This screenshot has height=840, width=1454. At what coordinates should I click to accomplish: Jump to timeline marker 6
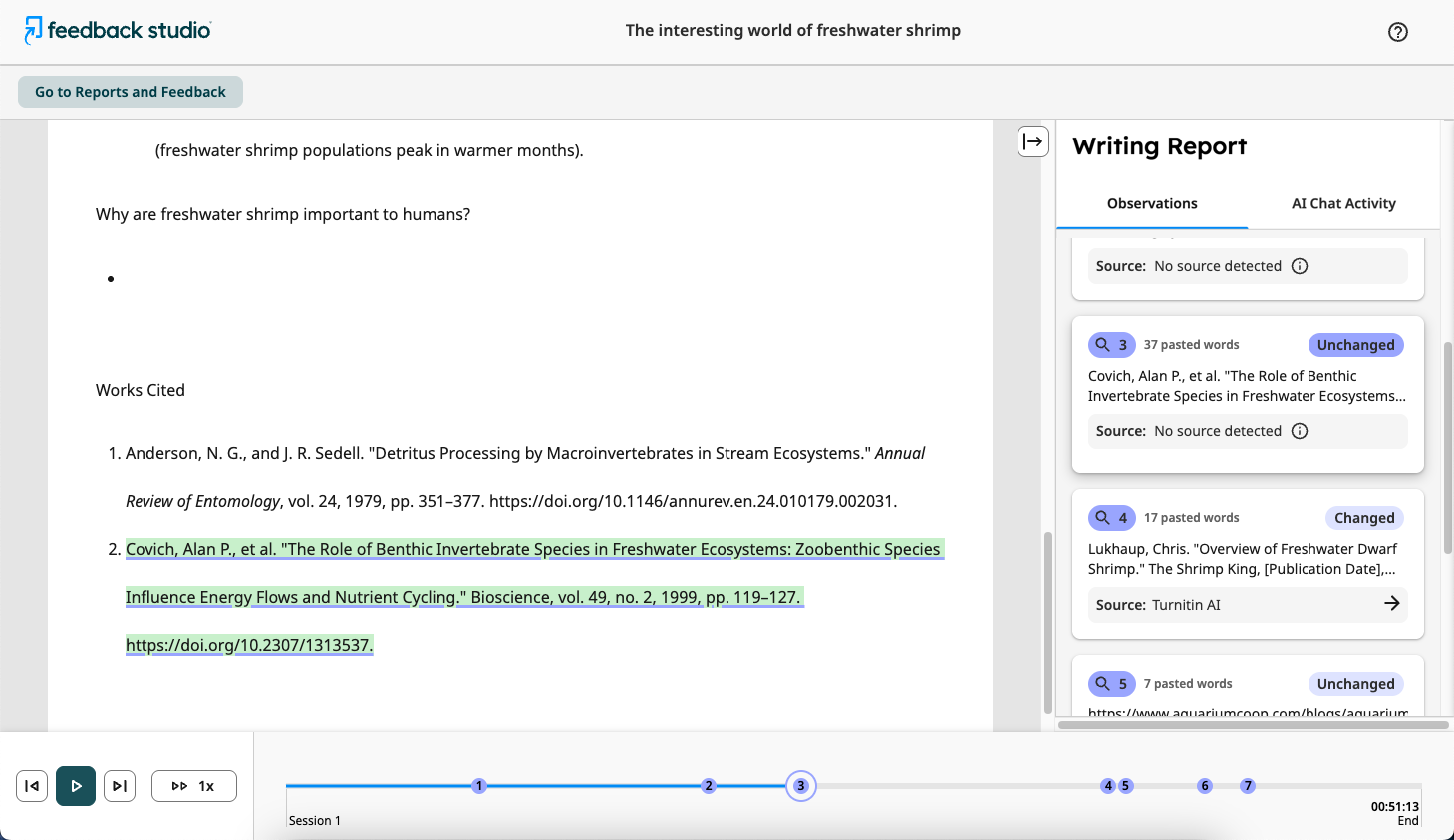[x=1205, y=786]
